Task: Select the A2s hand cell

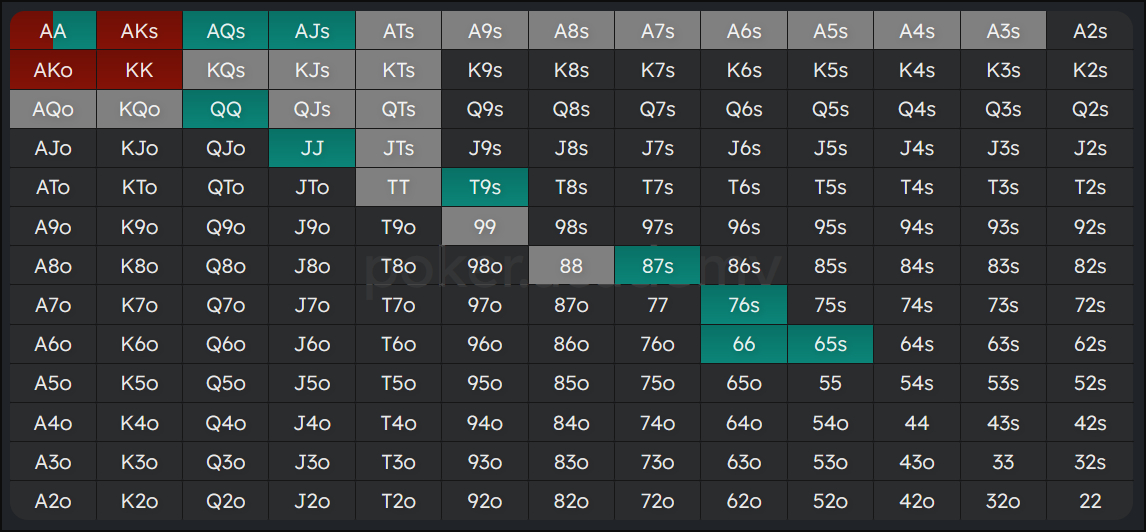Action: pyautogui.click(x=1090, y=31)
